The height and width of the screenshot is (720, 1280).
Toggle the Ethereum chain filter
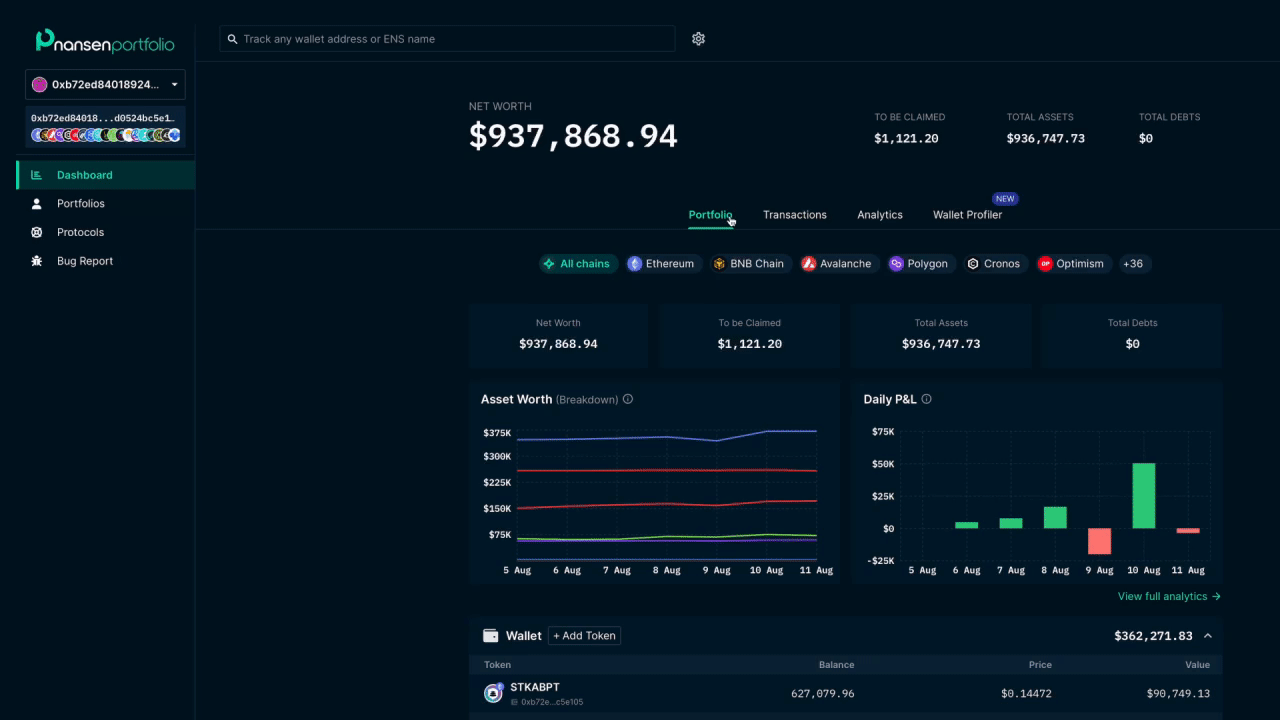click(x=663, y=263)
